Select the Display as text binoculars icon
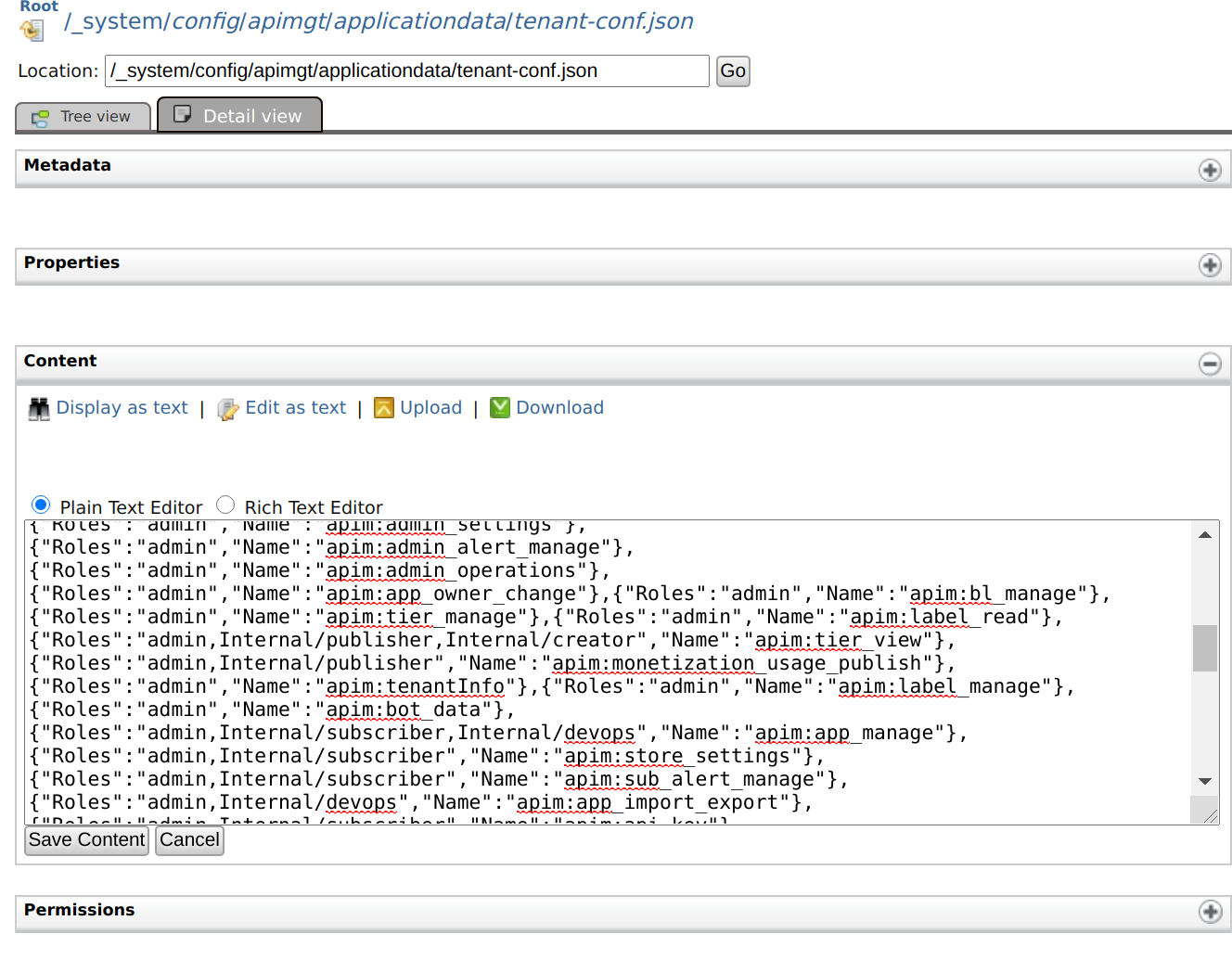1232x972 pixels. click(x=38, y=408)
